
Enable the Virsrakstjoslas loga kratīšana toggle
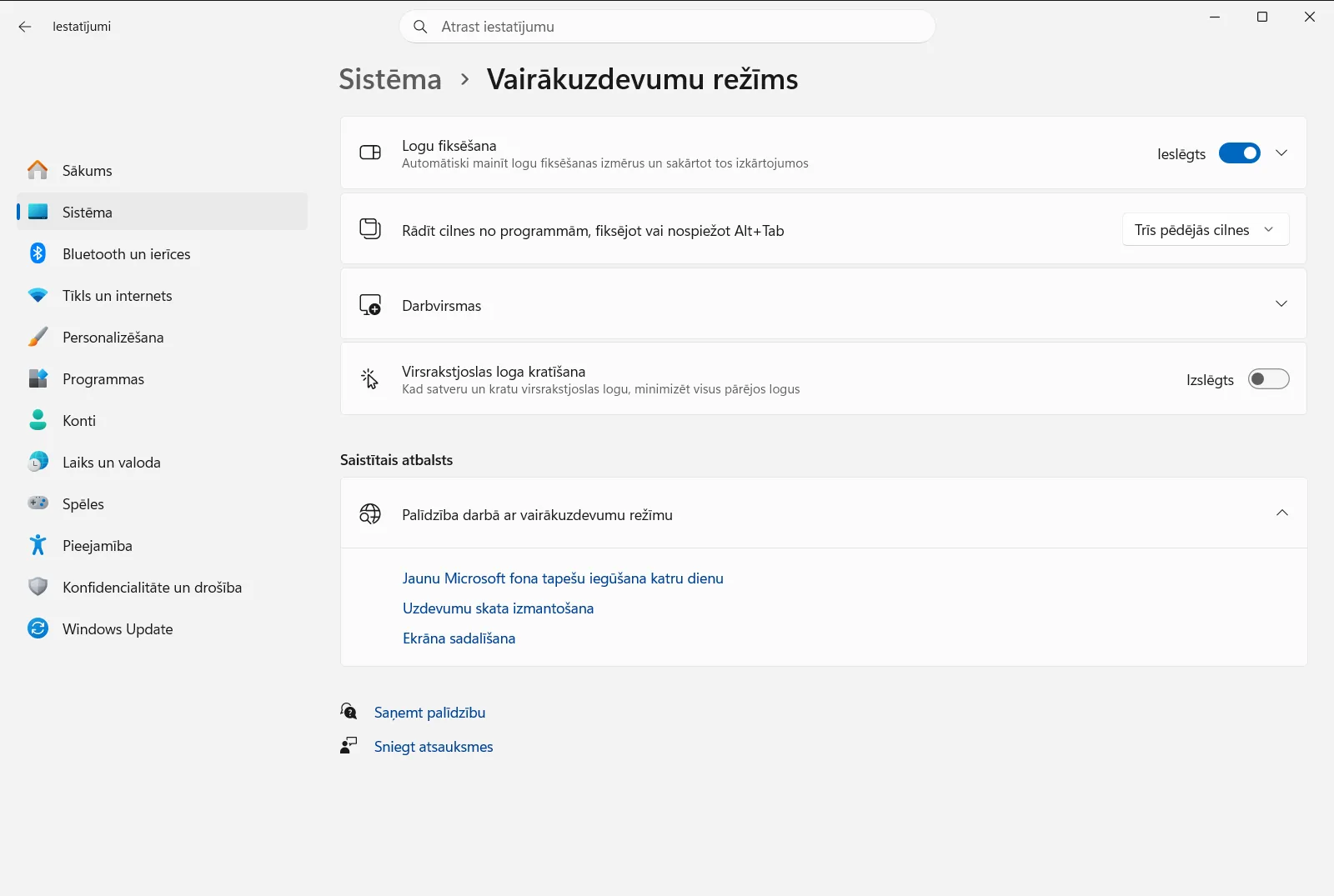[1269, 379]
